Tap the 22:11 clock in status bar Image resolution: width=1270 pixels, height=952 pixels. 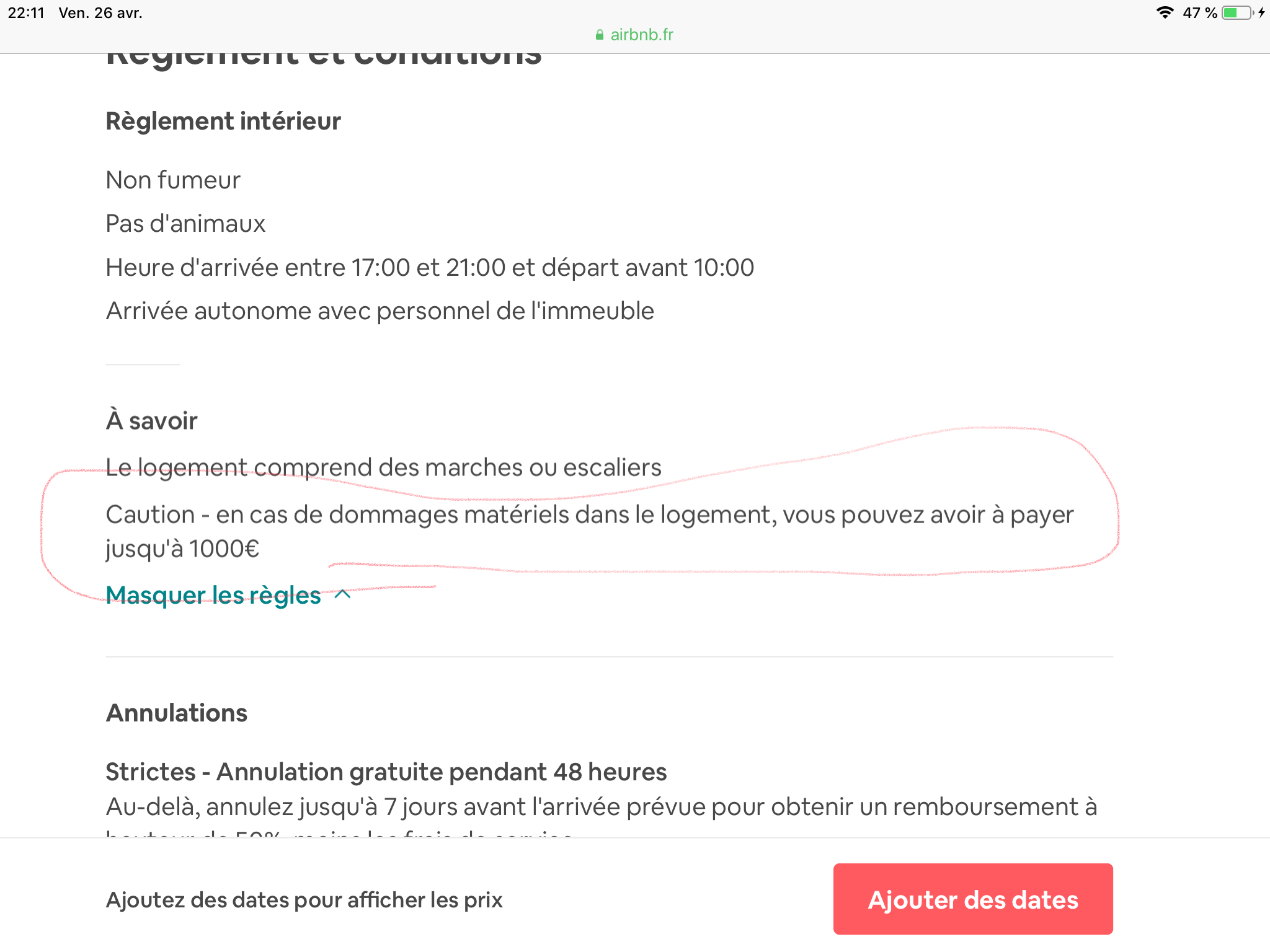coord(26,13)
